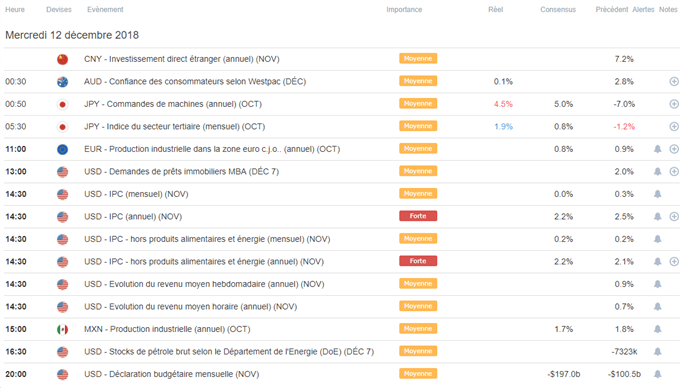Add note plus icon for EUR Production industrielle
Screen dimensions: 680x388
(x=674, y=149)
